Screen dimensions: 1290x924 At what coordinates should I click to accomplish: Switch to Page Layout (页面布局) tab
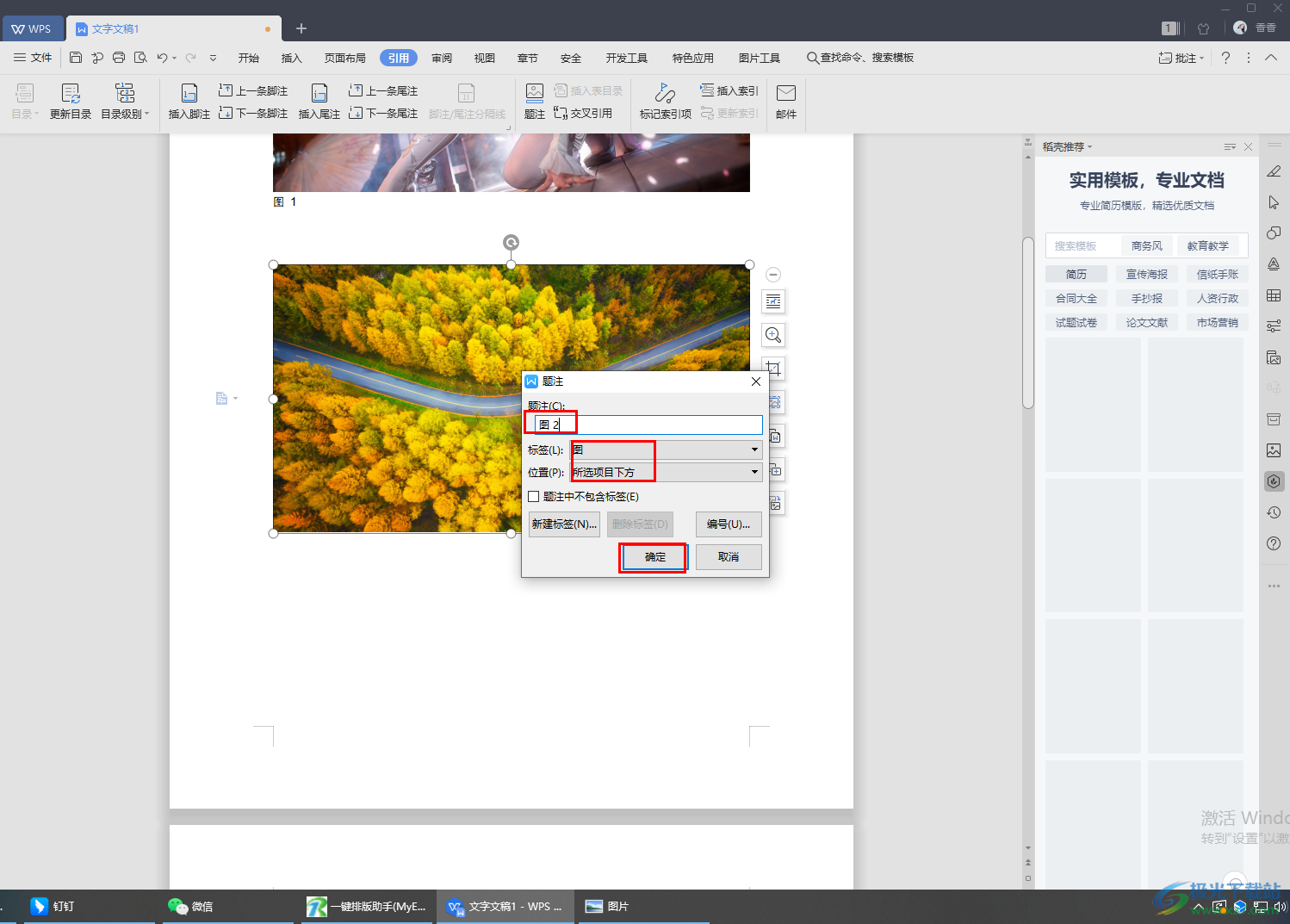click(345, 58)
